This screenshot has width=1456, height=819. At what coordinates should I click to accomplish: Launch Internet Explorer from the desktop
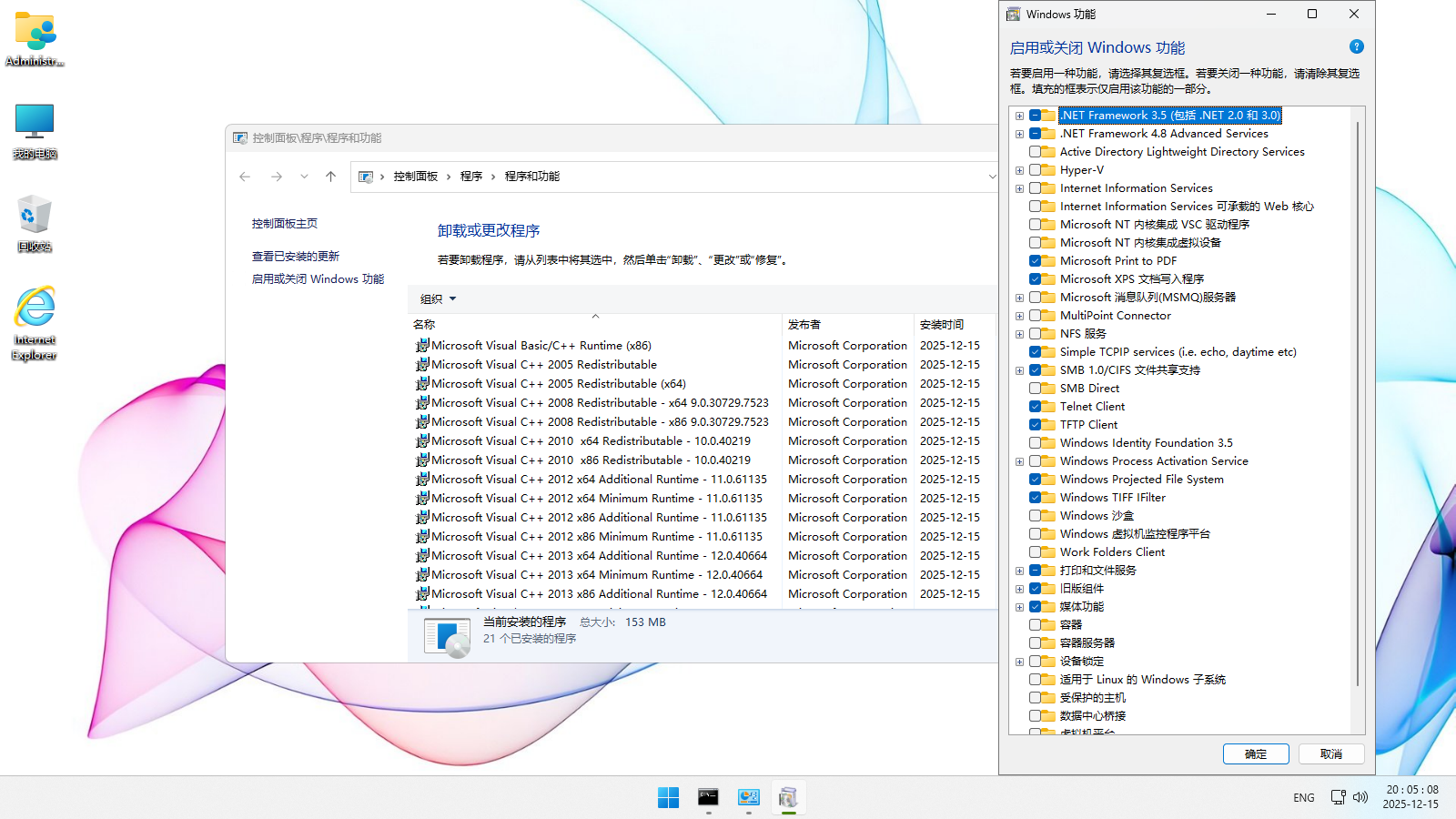click(35, 323)
